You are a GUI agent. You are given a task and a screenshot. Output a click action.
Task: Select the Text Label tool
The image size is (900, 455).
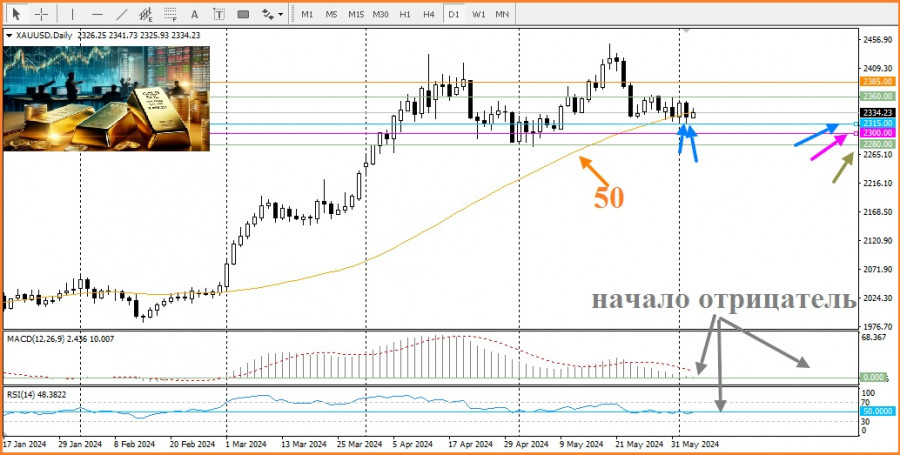click(x=219, y=14)
